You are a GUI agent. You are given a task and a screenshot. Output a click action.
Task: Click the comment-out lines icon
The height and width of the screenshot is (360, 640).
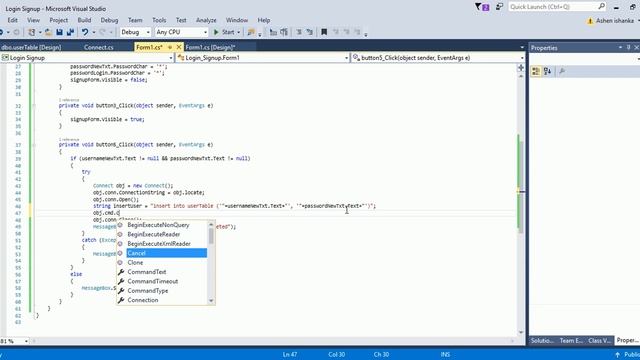point(299,32)
